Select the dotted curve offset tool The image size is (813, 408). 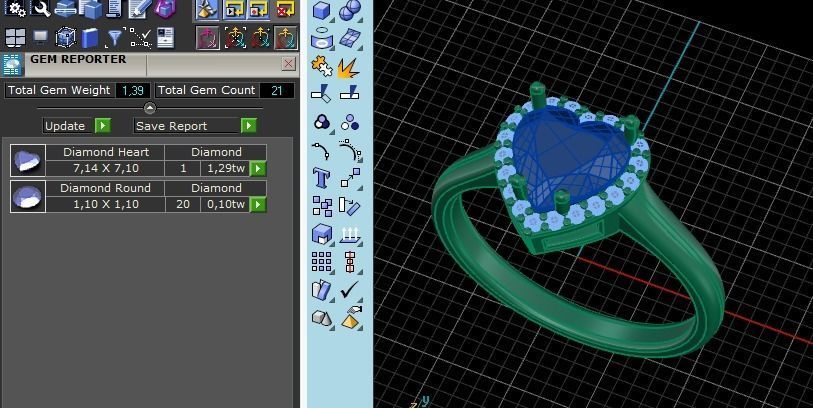[x=350, y=150]
